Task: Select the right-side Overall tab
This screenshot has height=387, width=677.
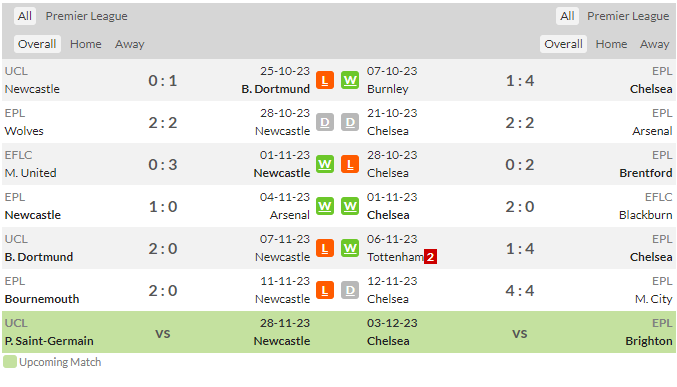Action: coord(563,44)
